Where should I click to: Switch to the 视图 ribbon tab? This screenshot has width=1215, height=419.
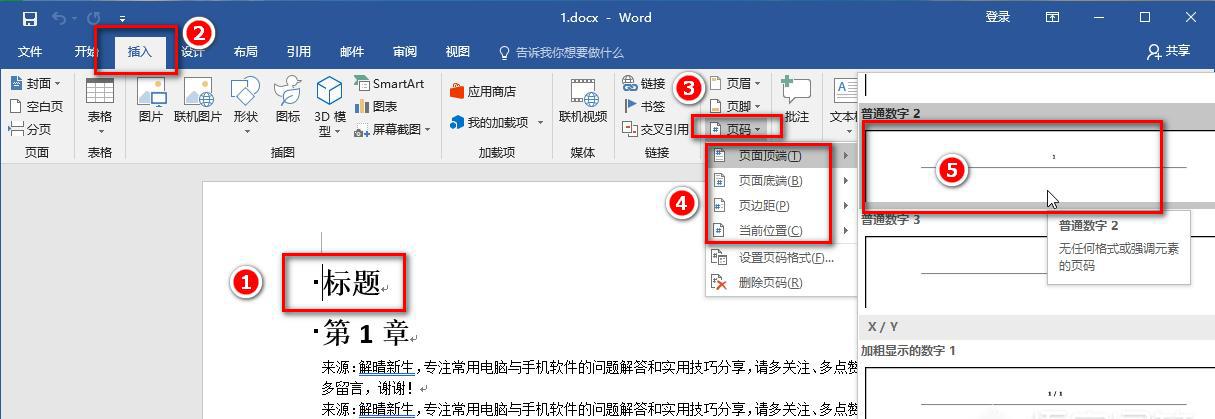(458, 52)
